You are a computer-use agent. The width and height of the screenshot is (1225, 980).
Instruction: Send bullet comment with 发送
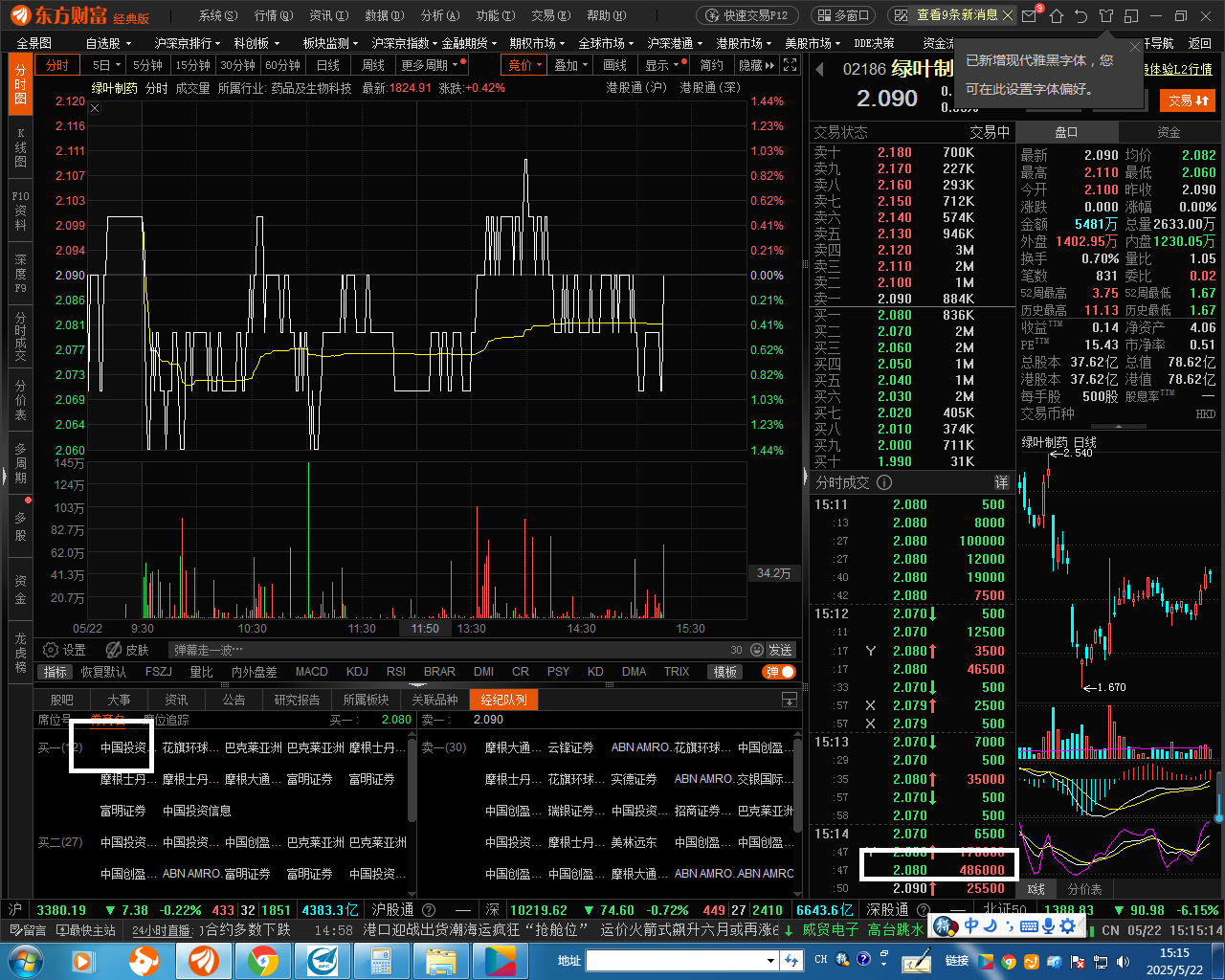(780, 650)
